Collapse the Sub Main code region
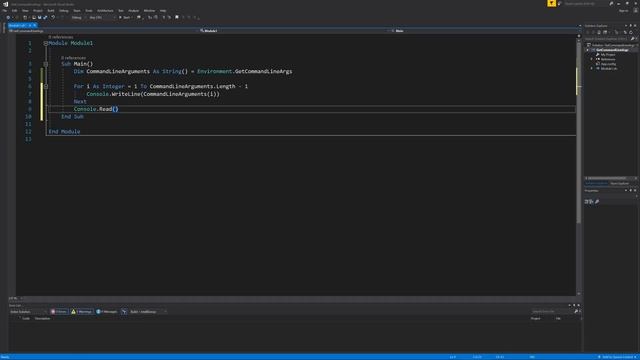The image size is (640, 360). (x=46, y=64)
